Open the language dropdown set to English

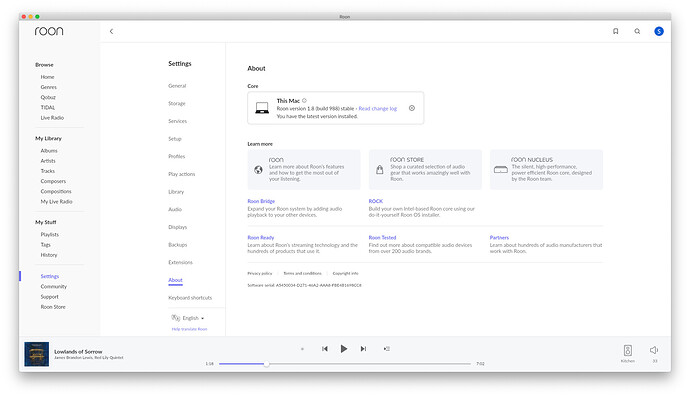click(193, 318)
